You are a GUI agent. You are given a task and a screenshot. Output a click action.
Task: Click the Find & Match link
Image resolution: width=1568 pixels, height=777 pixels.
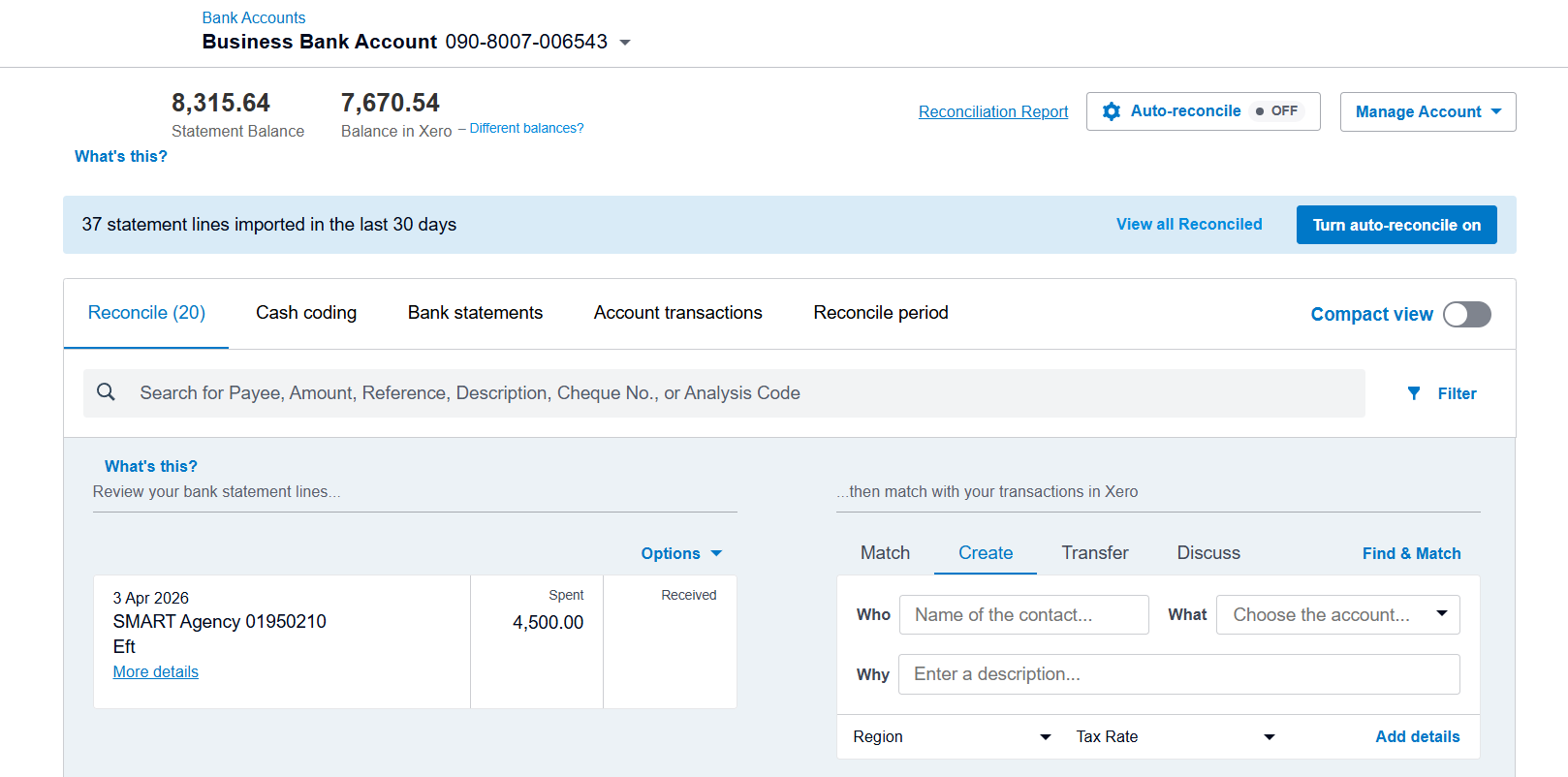[x=1411, y=553]
